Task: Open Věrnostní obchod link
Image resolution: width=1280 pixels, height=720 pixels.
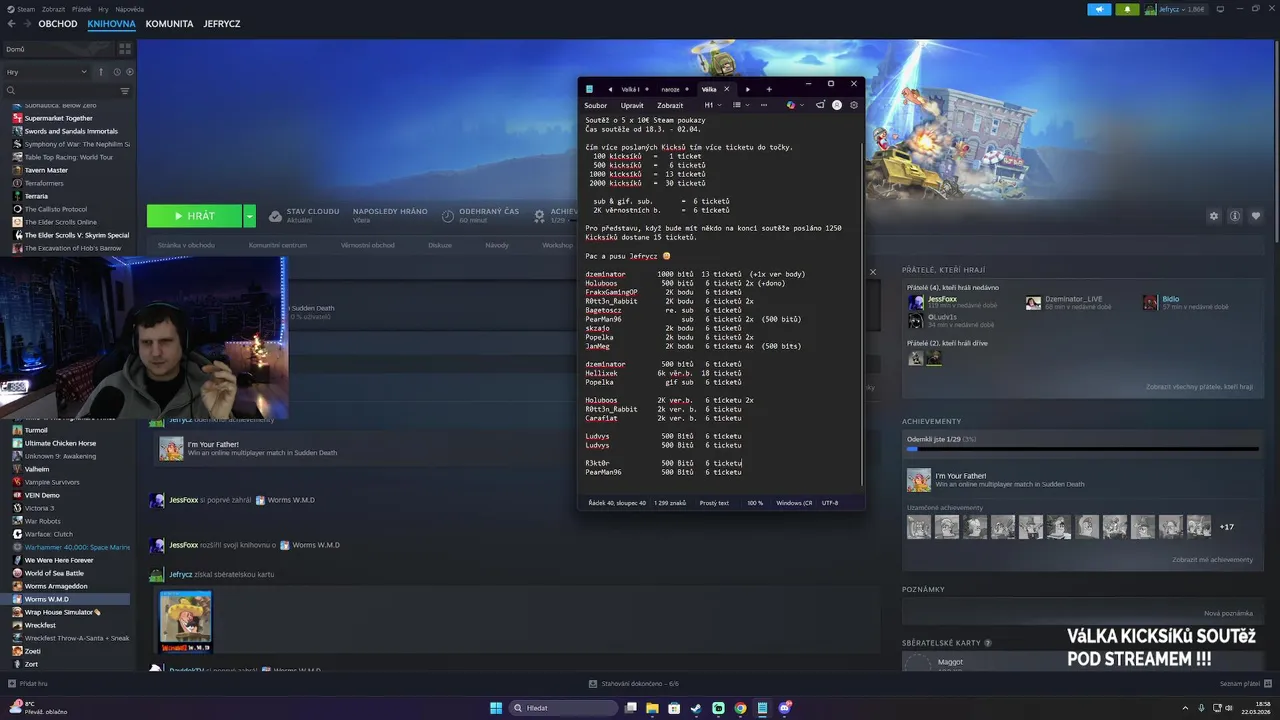Action: click(x=367, y=245)
